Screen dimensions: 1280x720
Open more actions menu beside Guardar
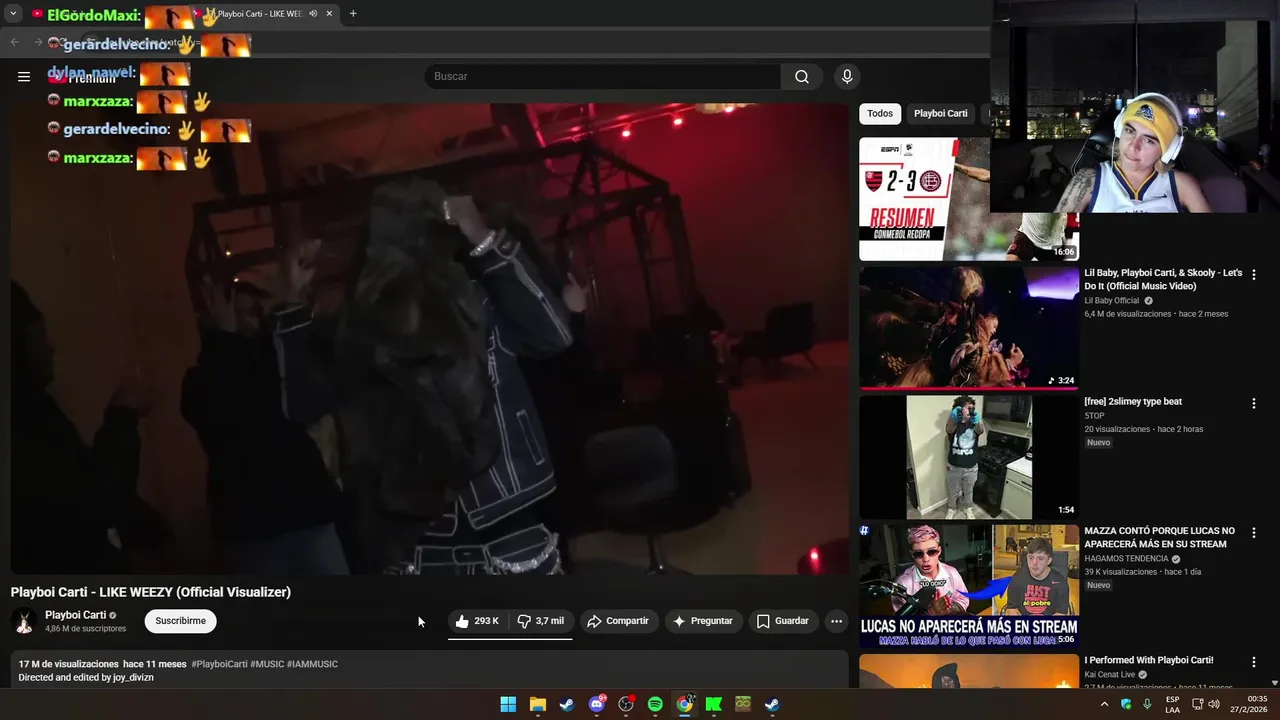coord(837,621)
